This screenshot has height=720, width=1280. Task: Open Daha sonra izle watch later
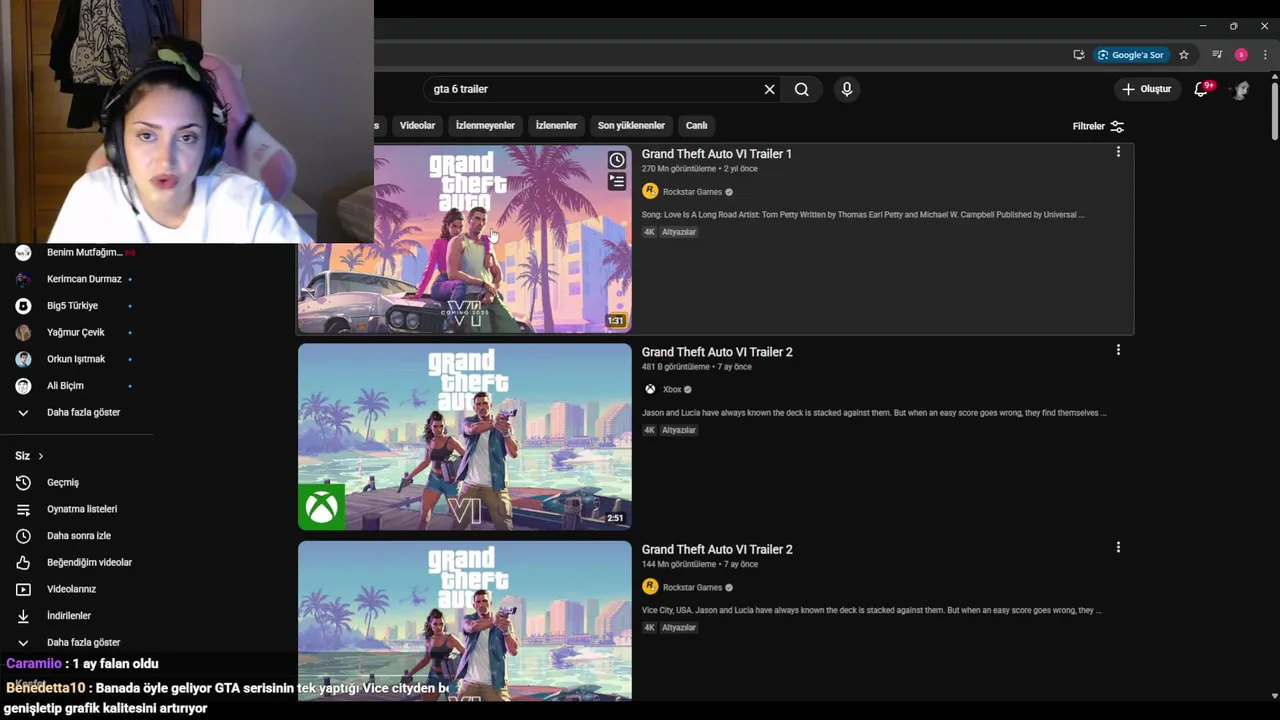tap(75, 536)
